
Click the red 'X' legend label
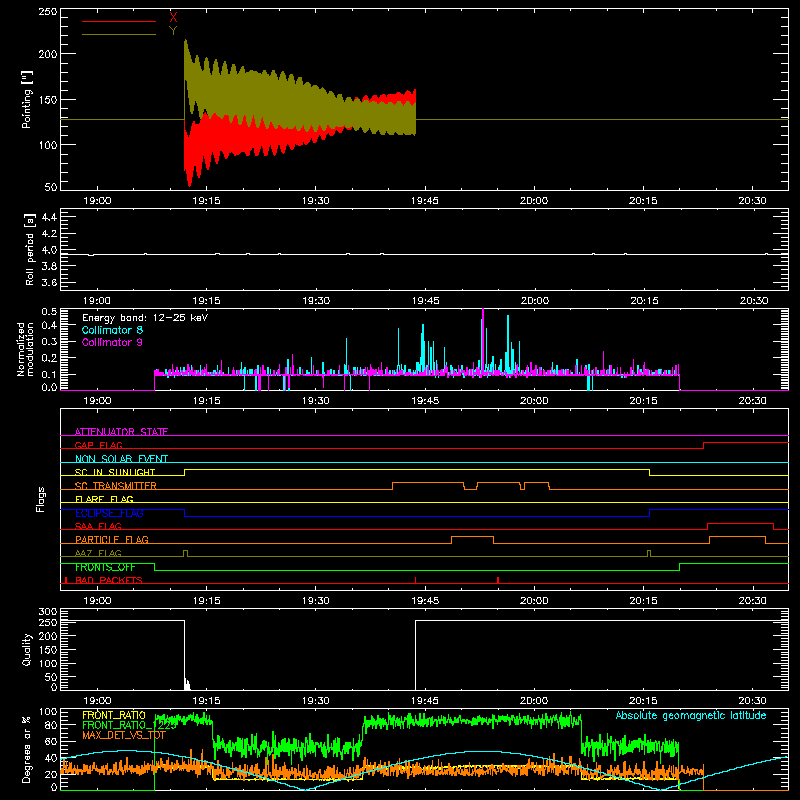pos(173,18)
